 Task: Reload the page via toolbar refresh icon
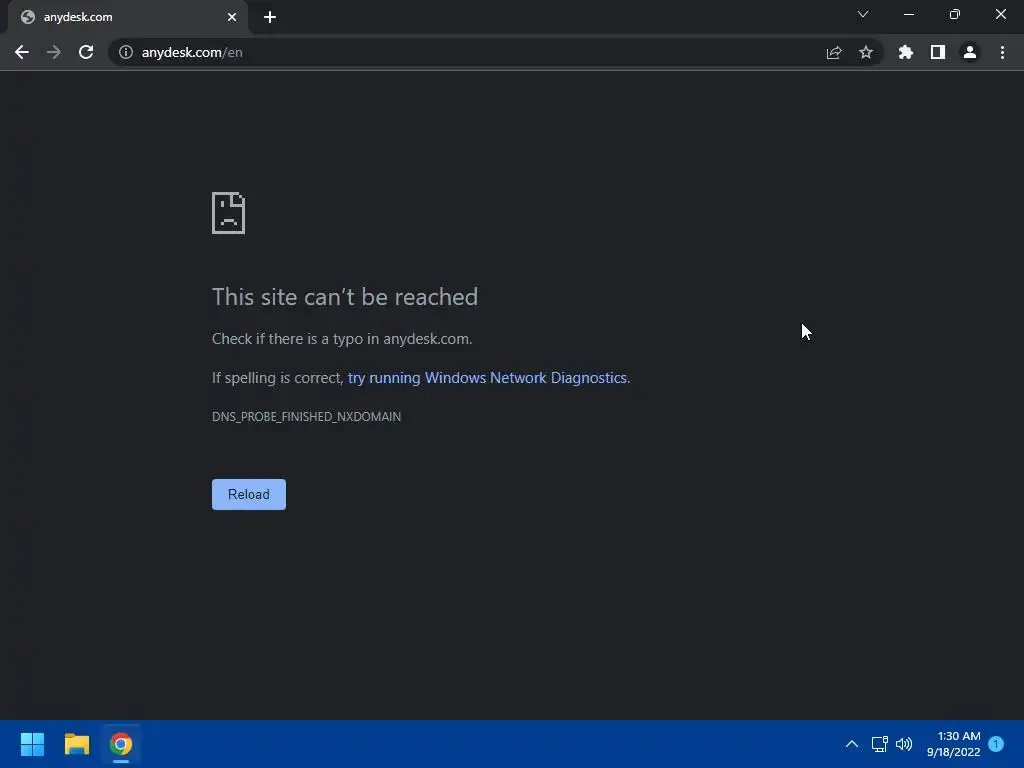click(86, 52)
